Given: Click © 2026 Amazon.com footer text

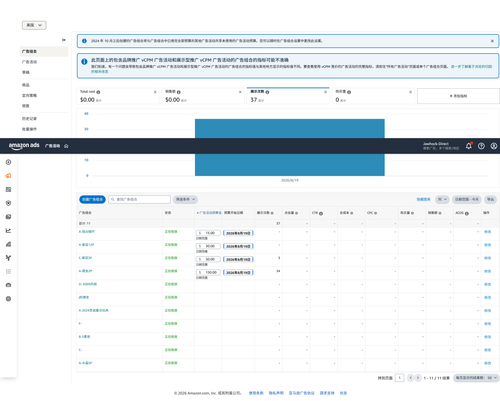Looking at the screenshot, I should click(x=207, y=393).
